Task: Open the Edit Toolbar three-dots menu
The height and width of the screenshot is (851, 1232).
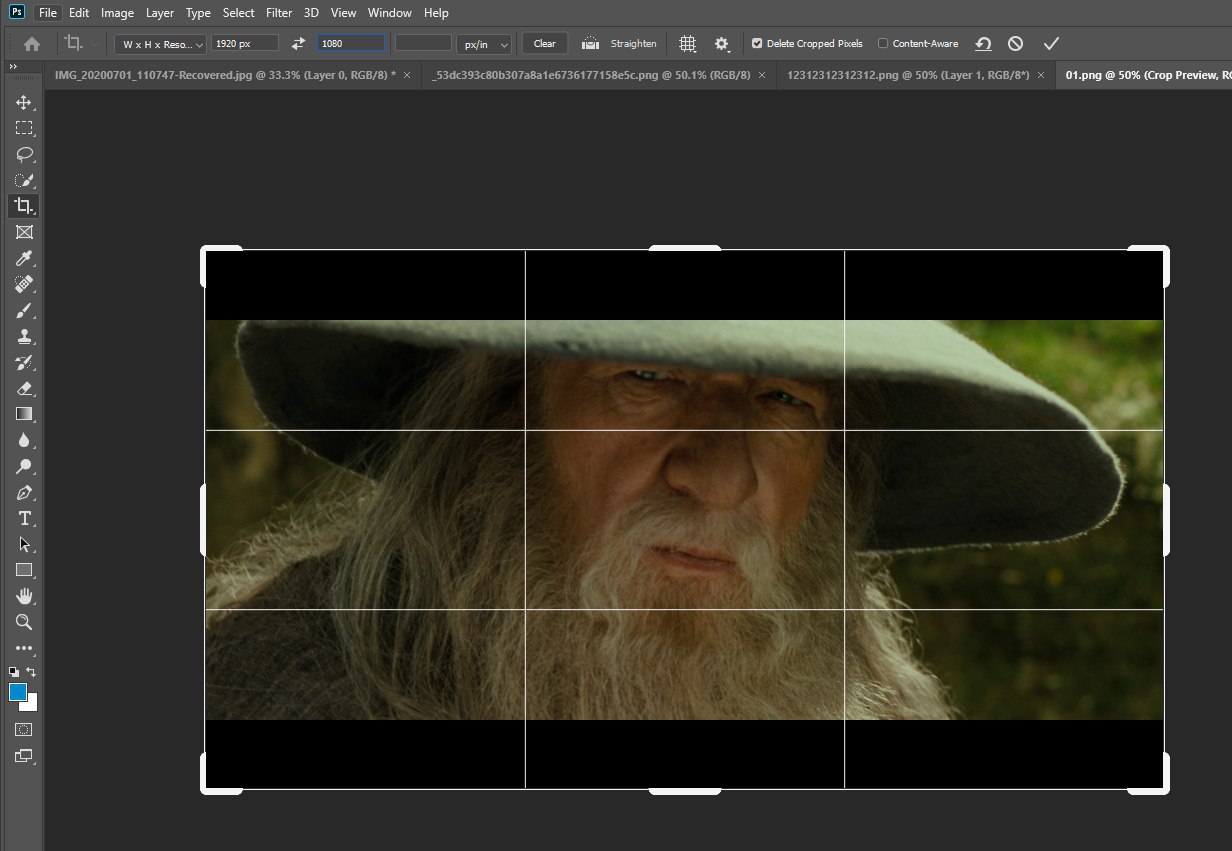Action: (x=24, y=648)
